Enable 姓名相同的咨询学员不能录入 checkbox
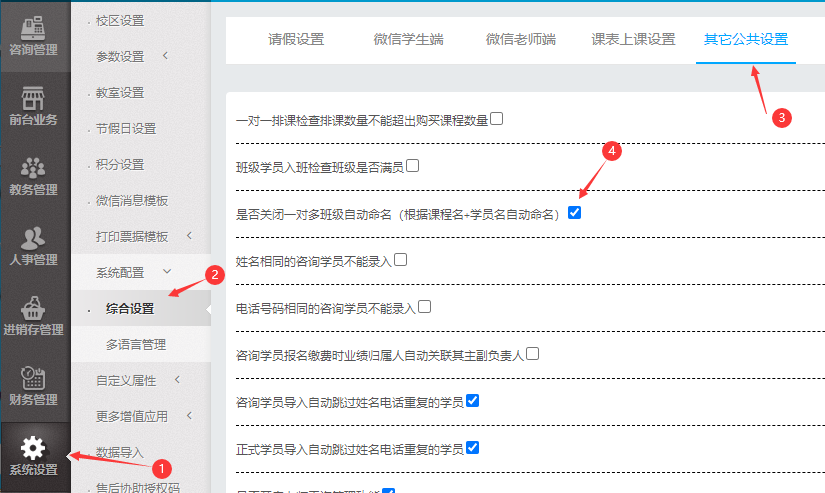Screen dimensions: 825x493 pyautogui.click(x=400, y=259)
